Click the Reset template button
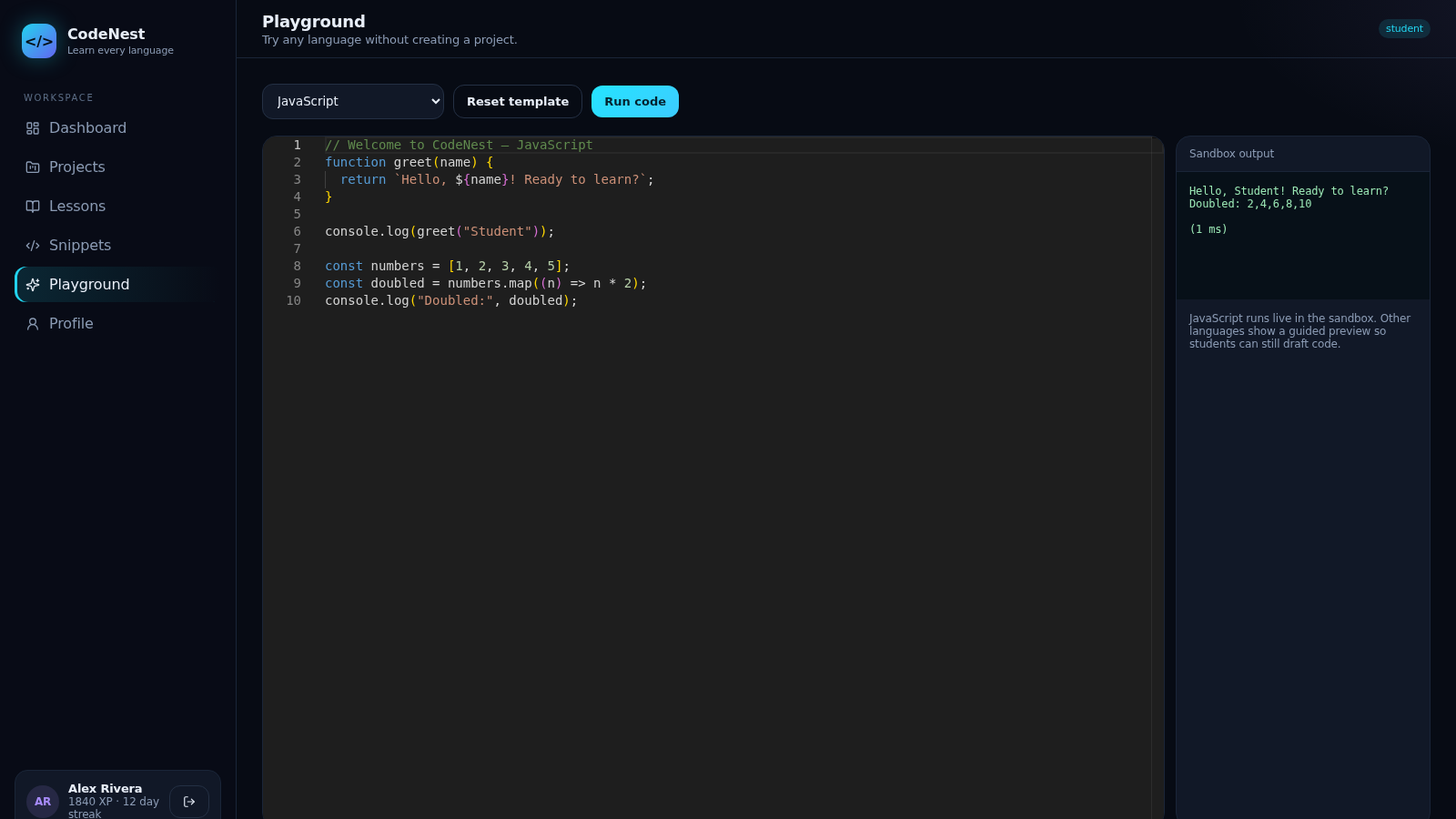Viewport: 1456px width, 819px height. (x=518, y=102)
